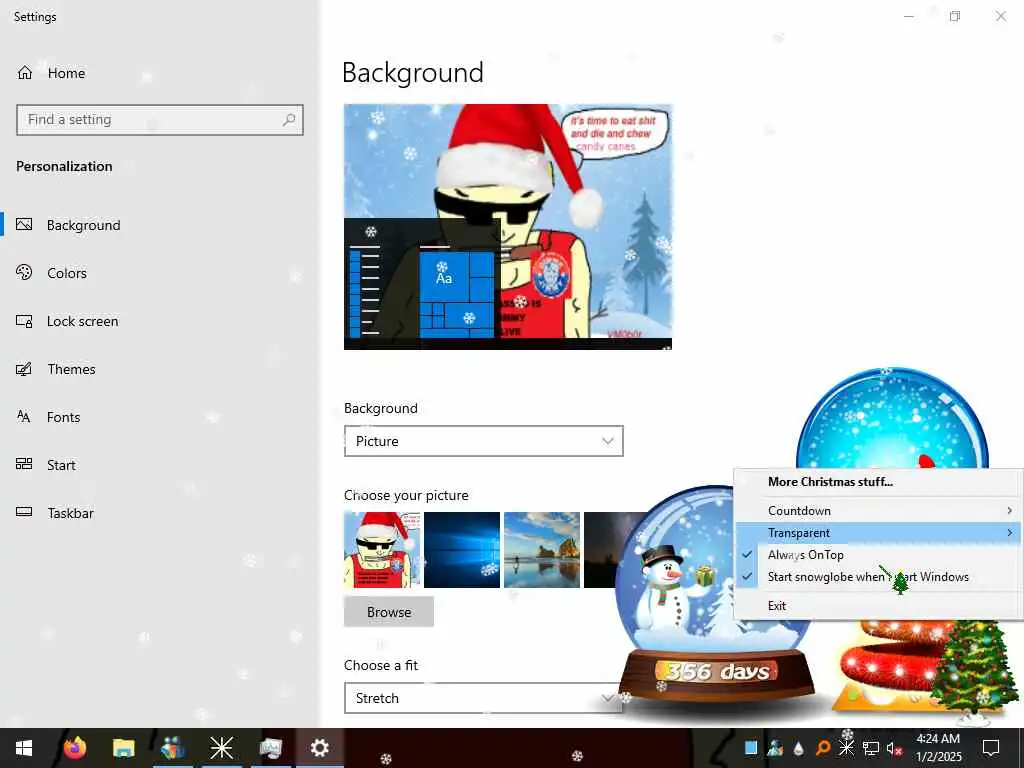Click the 356 days countdown on snowglobe
Screen dimensions: 1024x768
(717, 671)
